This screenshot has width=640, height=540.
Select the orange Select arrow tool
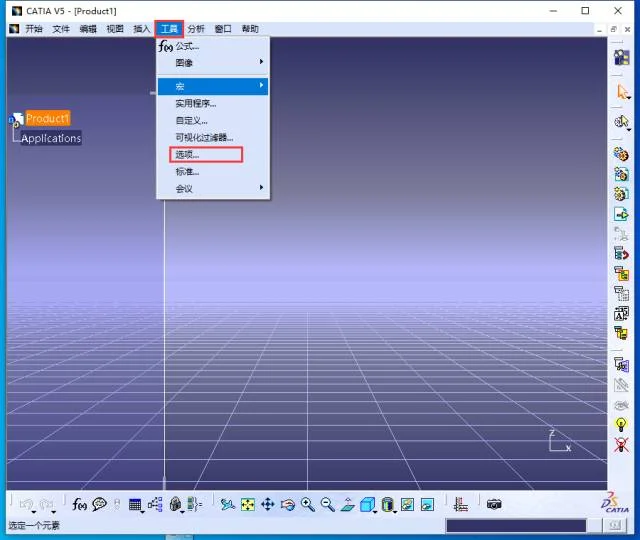[621, 91]
